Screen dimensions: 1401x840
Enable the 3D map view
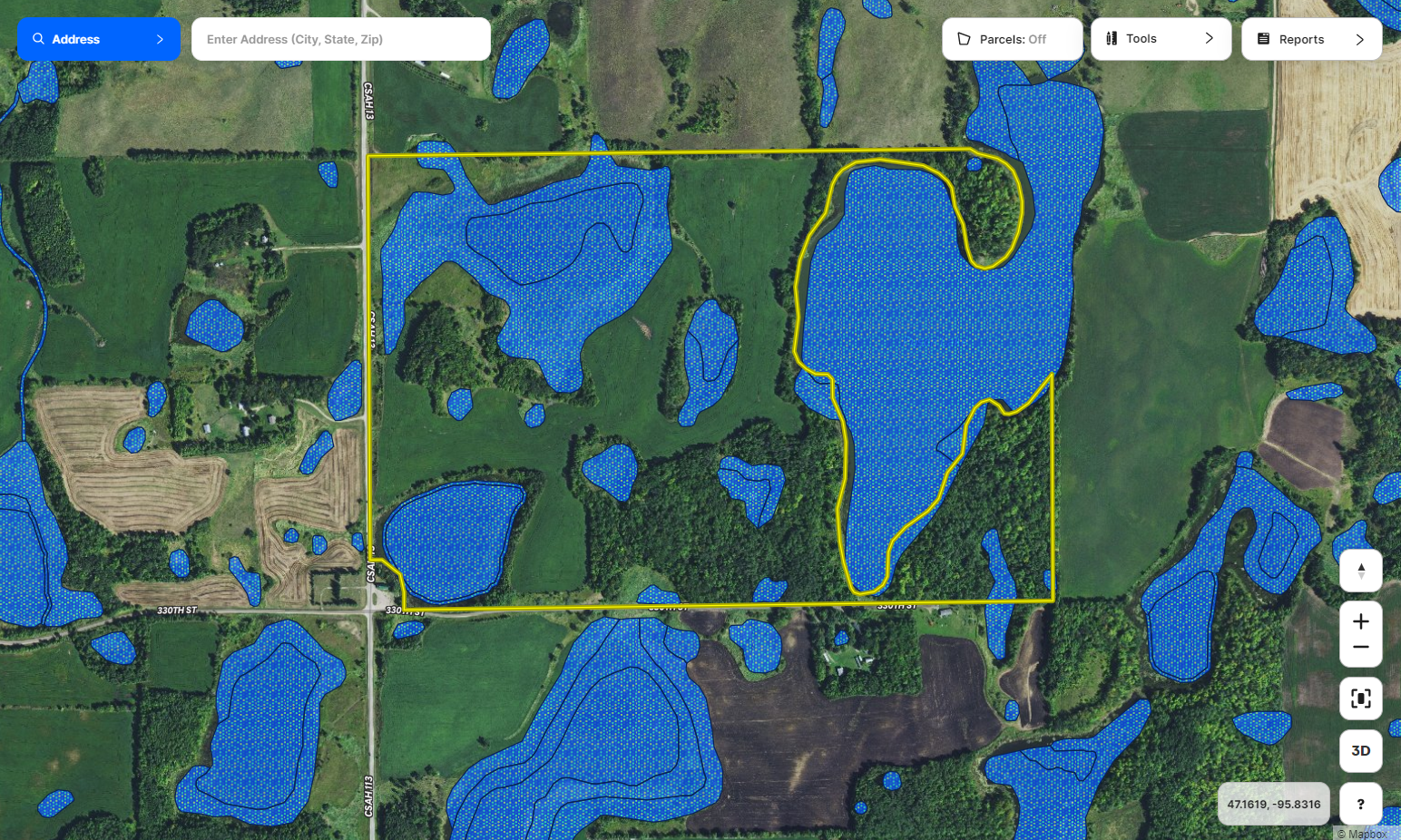tap(1360, 750)
